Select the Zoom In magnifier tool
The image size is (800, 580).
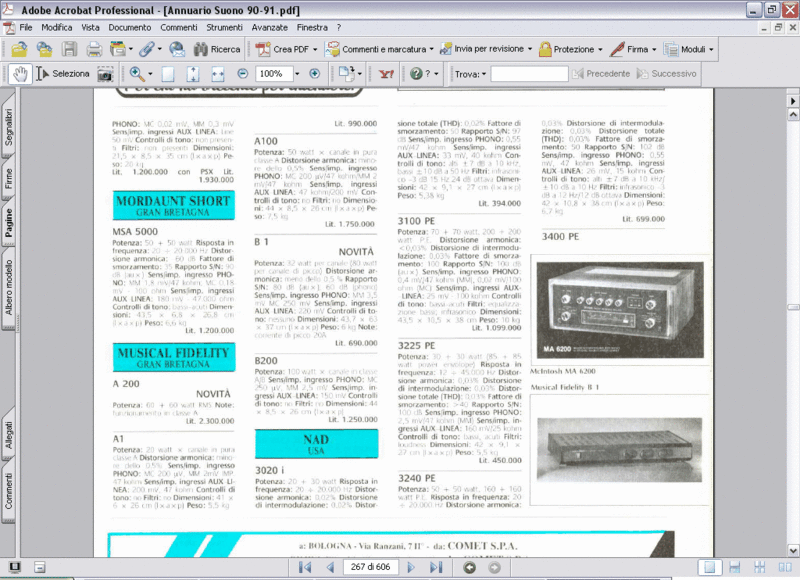pos(137,74)
